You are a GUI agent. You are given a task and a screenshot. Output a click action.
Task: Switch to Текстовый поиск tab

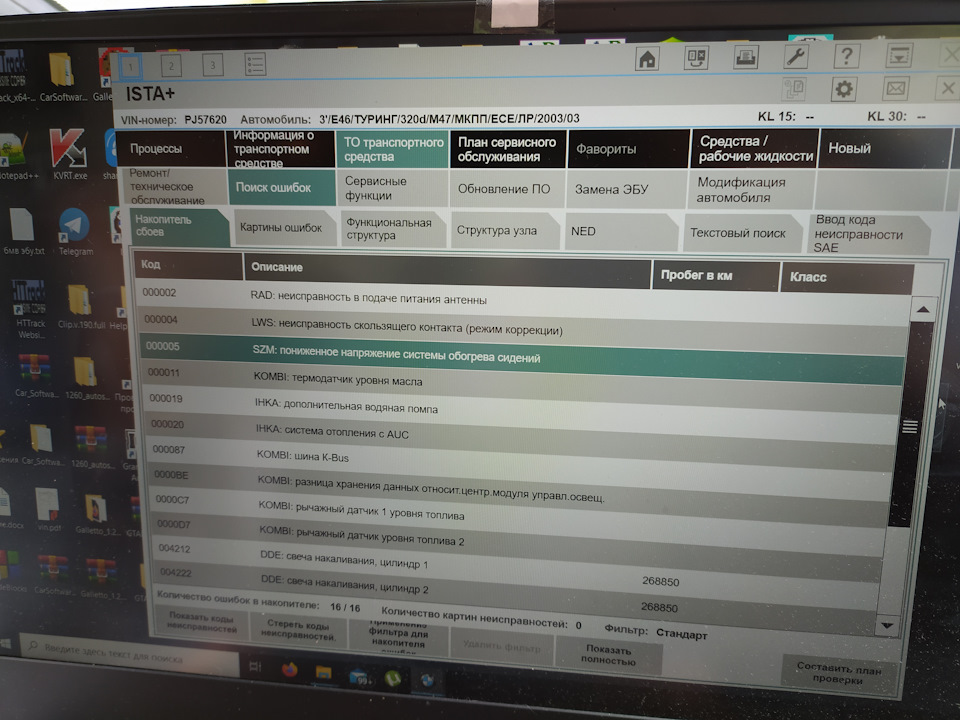(741, 233)
